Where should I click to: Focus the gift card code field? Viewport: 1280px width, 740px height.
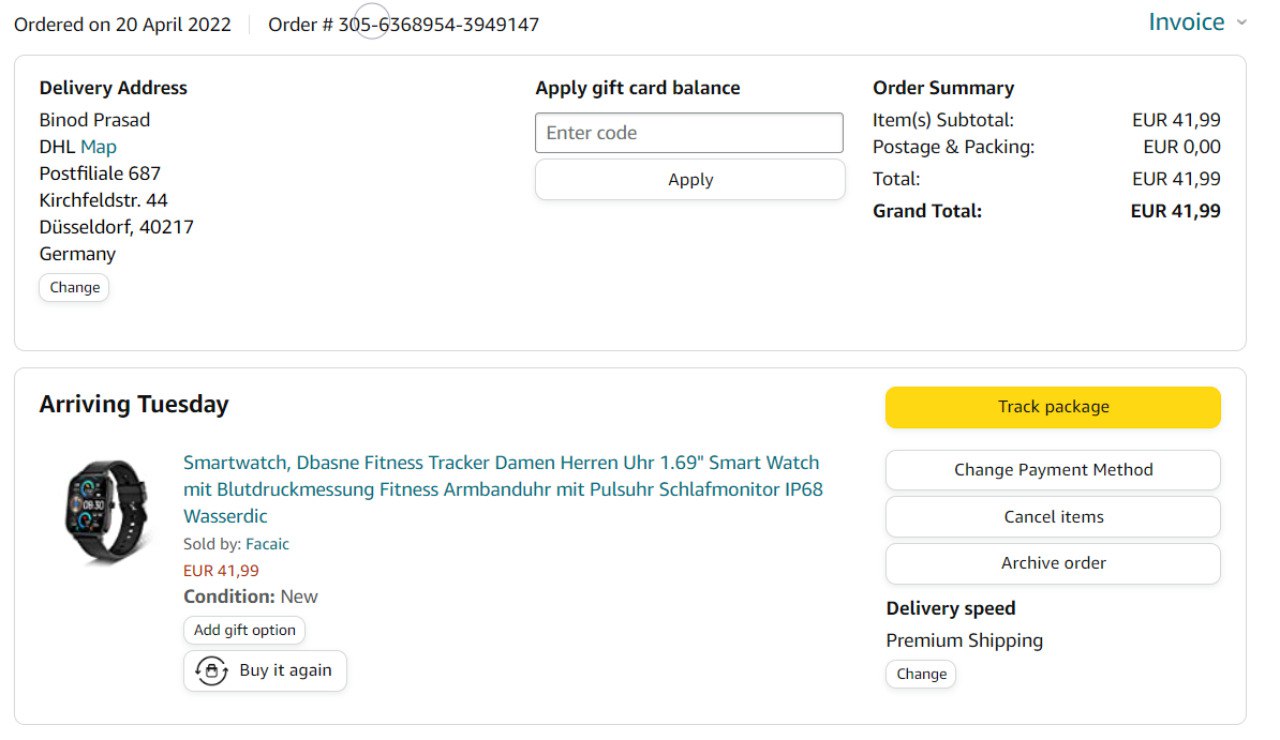point(689,133)
